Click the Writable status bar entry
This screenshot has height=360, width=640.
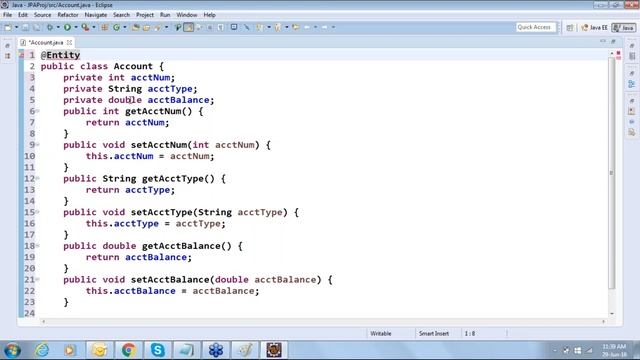coord(381,333)
